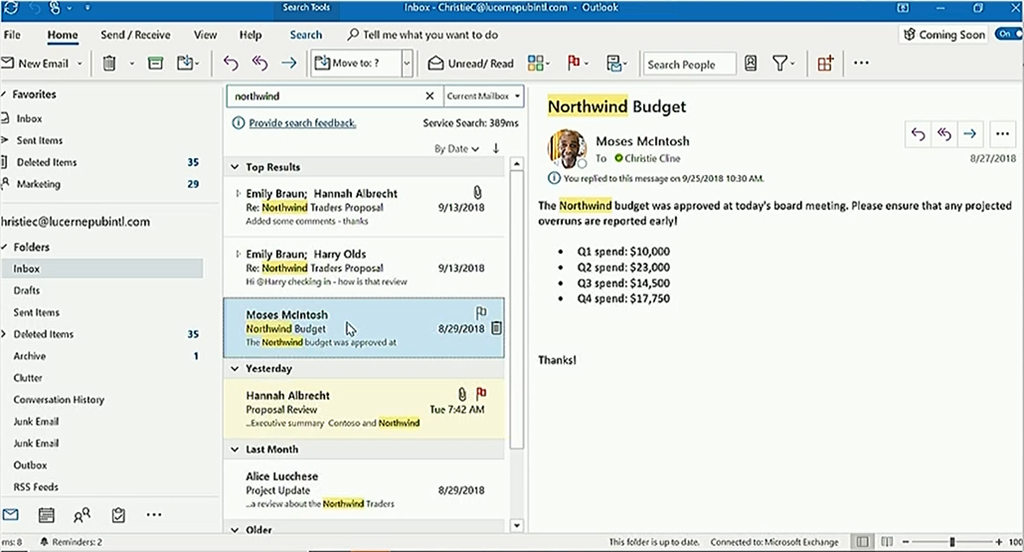The height and width of the screenshot is (552, 1024).
Task: Open the File menu
Action: tap(12, 35)
